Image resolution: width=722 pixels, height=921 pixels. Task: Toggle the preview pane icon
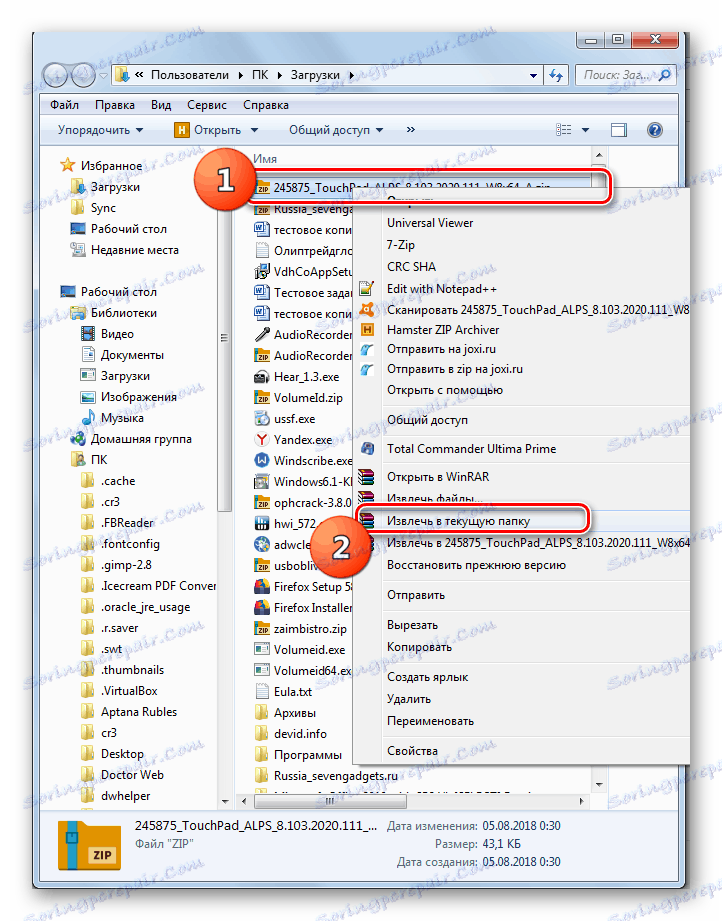619,130
